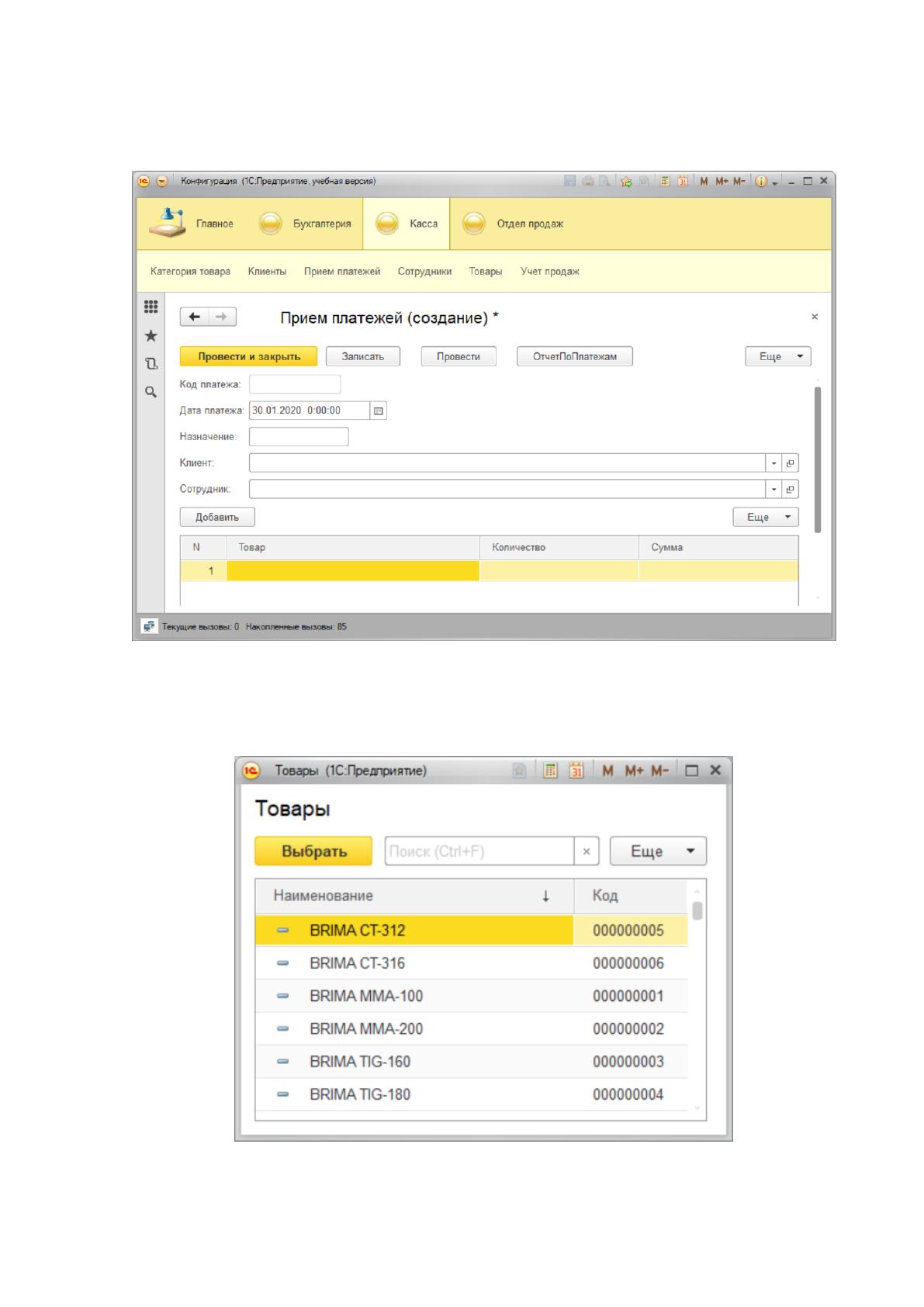This screenshot has height=1307, width=924.
Task: Clear search with the x button
Action: click(587, 851)
